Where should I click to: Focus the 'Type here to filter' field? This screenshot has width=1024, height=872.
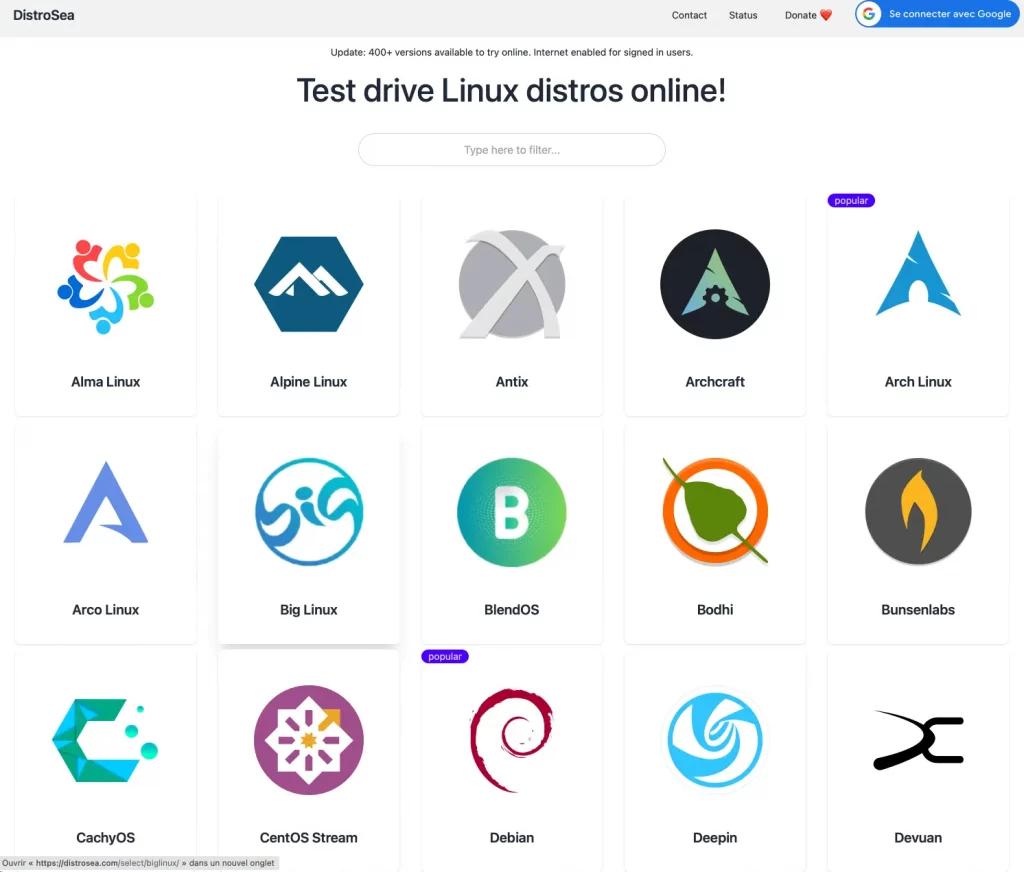pos(512,150)
